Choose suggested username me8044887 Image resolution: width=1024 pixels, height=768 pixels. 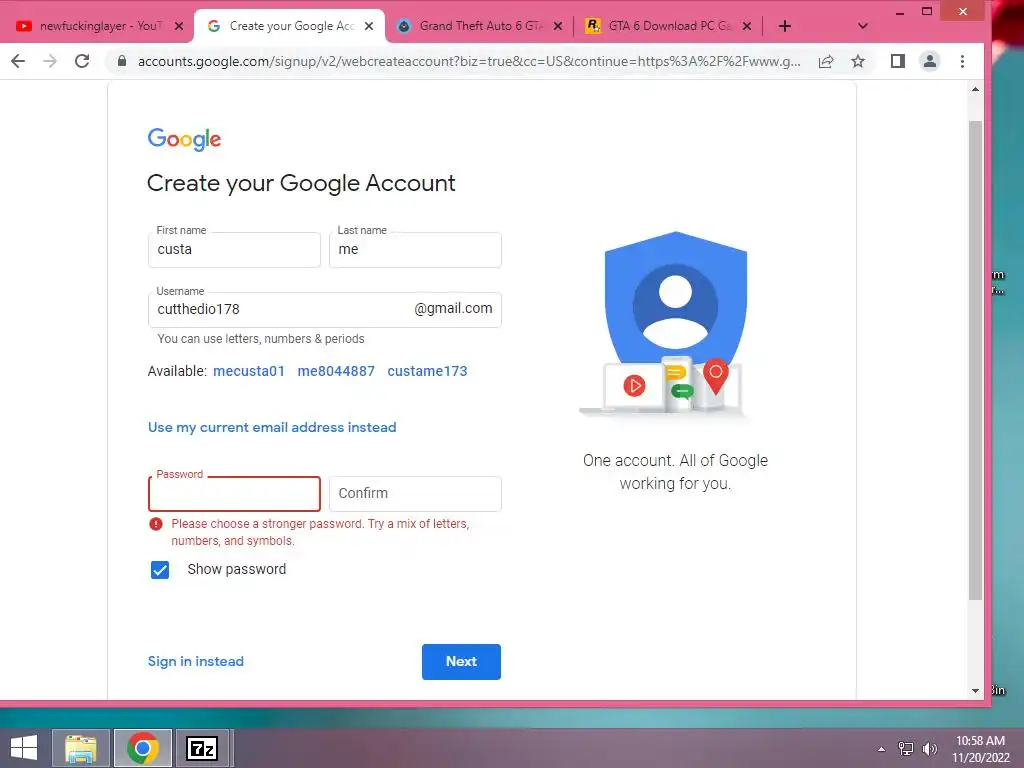tap(336, 371)
